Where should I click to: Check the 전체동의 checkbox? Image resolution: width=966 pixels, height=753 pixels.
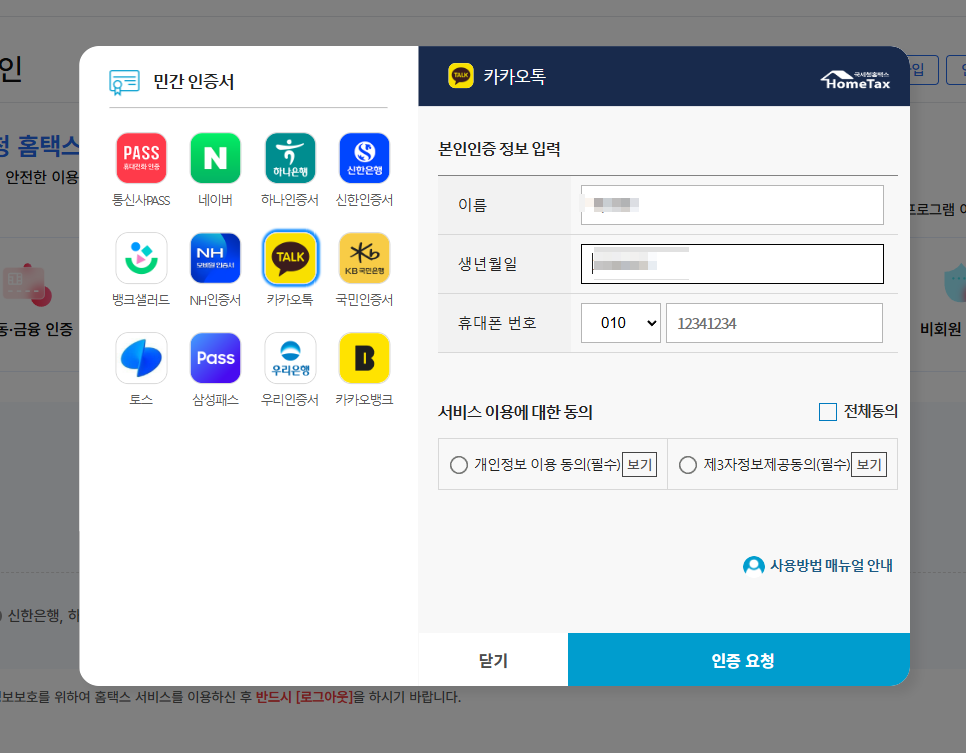pyautogui.click(x=827, y=412)
